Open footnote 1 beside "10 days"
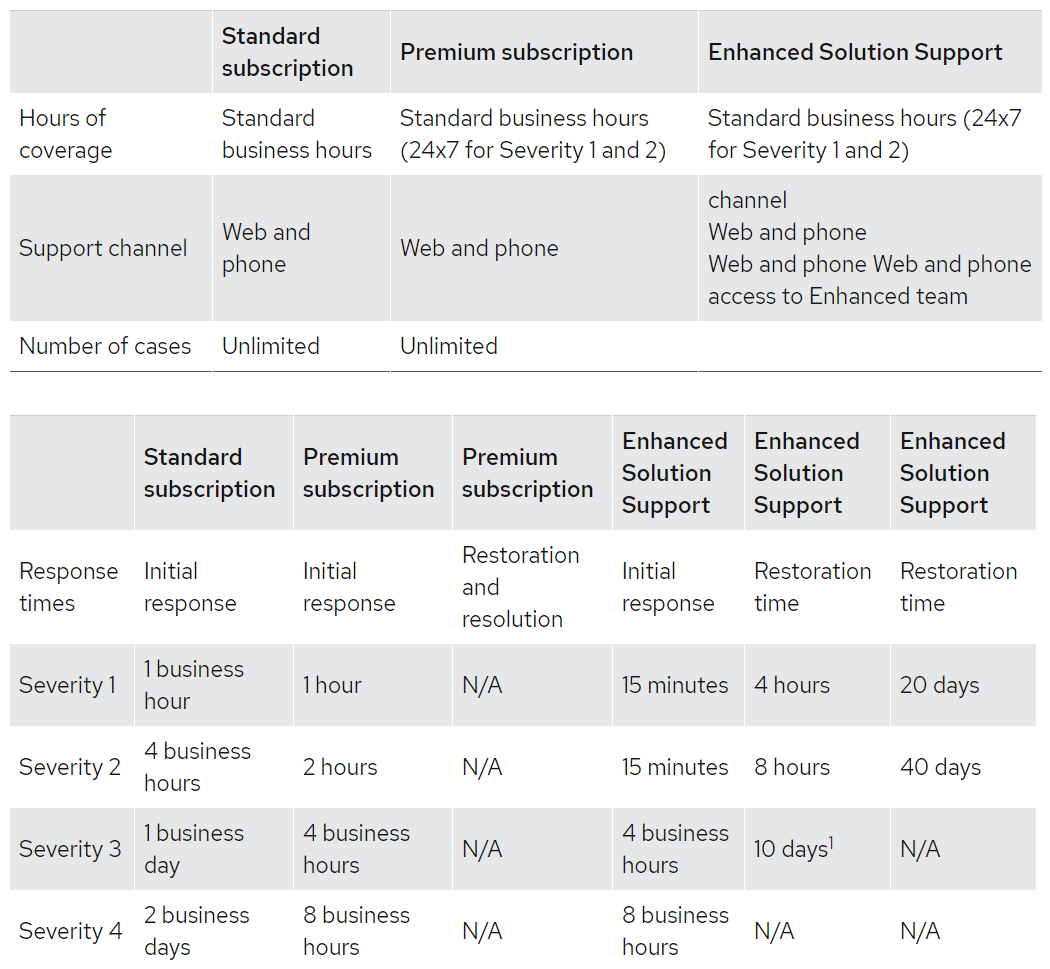Image resolution: width=1050 pixels, height=969 pixels. [x=831, y=842]
